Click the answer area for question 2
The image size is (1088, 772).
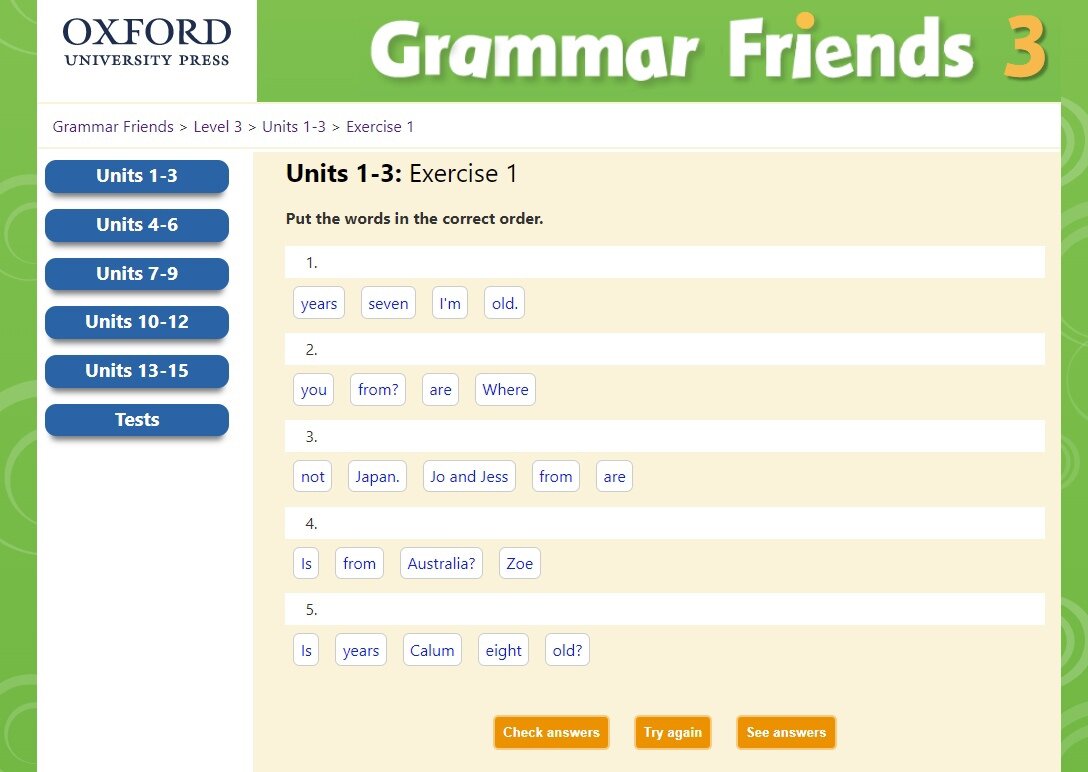(665, 349)
